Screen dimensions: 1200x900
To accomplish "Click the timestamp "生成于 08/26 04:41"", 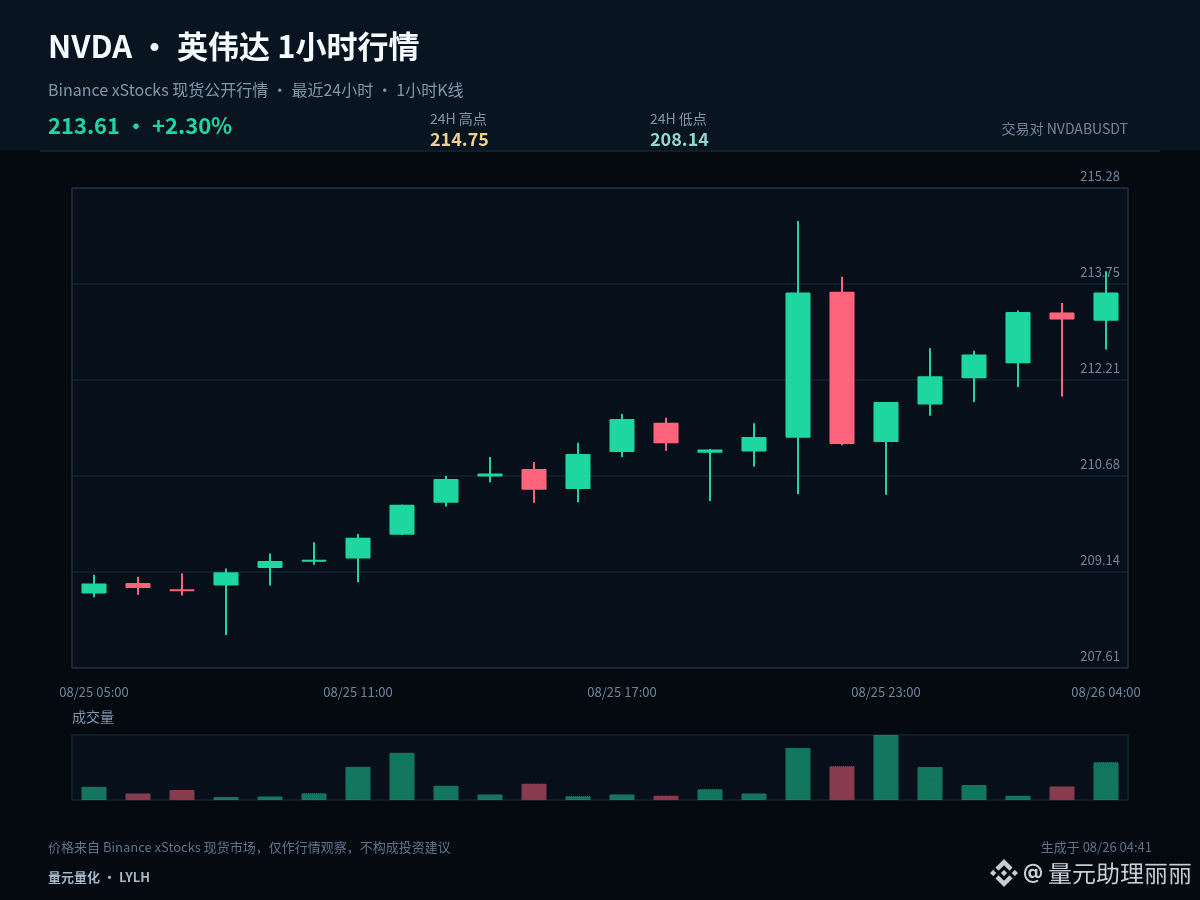I will click(x=1096, y=848).
